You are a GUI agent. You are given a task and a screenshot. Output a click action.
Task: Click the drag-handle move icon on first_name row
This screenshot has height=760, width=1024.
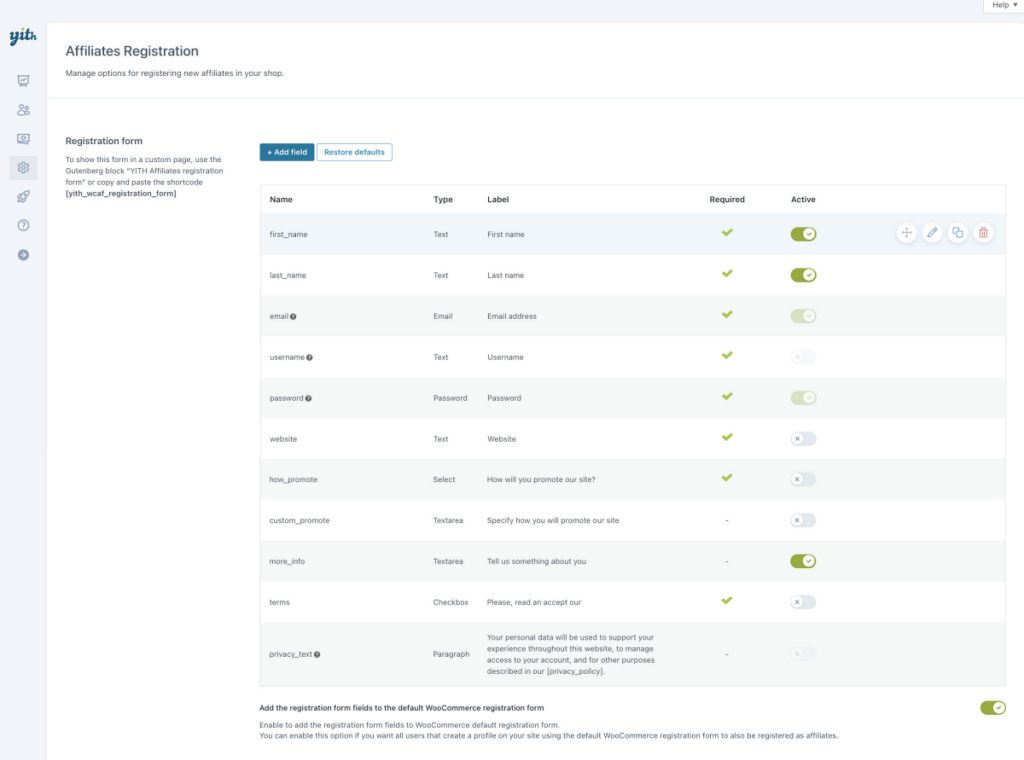[906, 232]
